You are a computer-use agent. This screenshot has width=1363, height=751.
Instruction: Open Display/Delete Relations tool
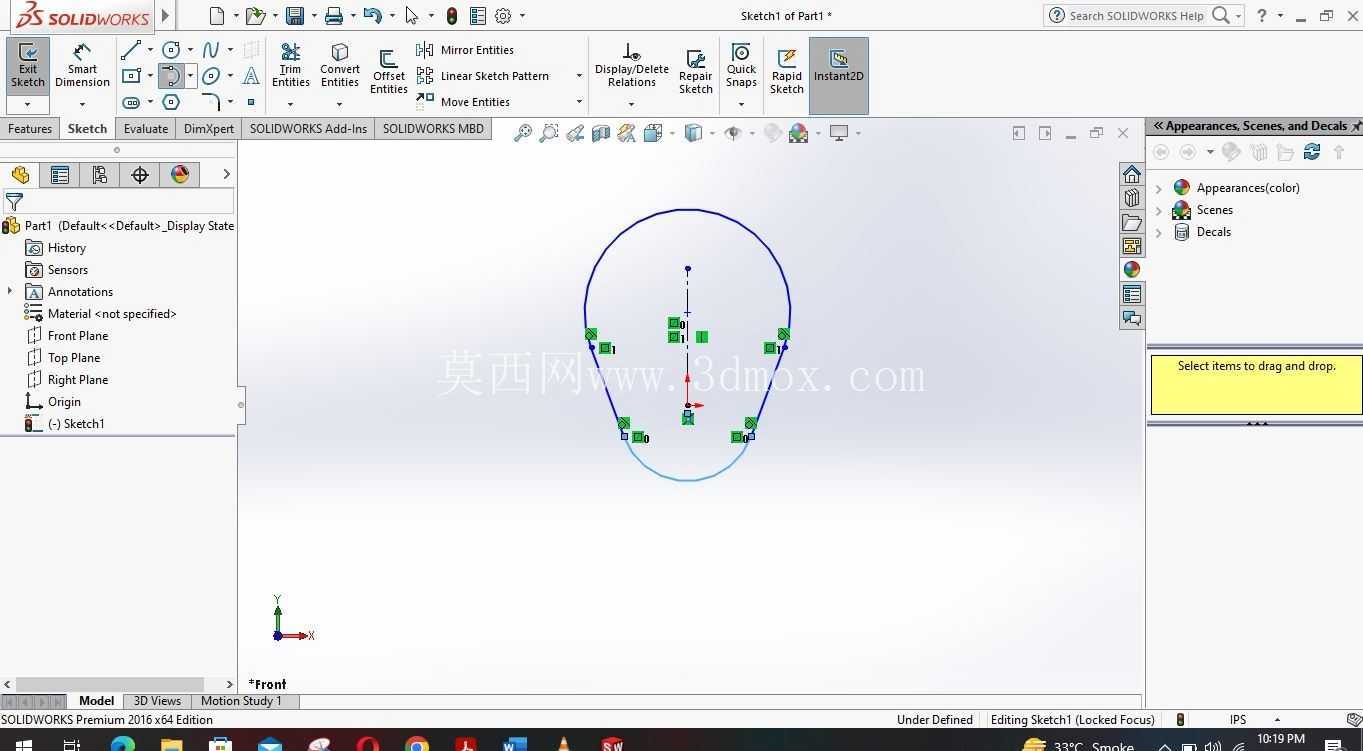[x=631, y=66]
